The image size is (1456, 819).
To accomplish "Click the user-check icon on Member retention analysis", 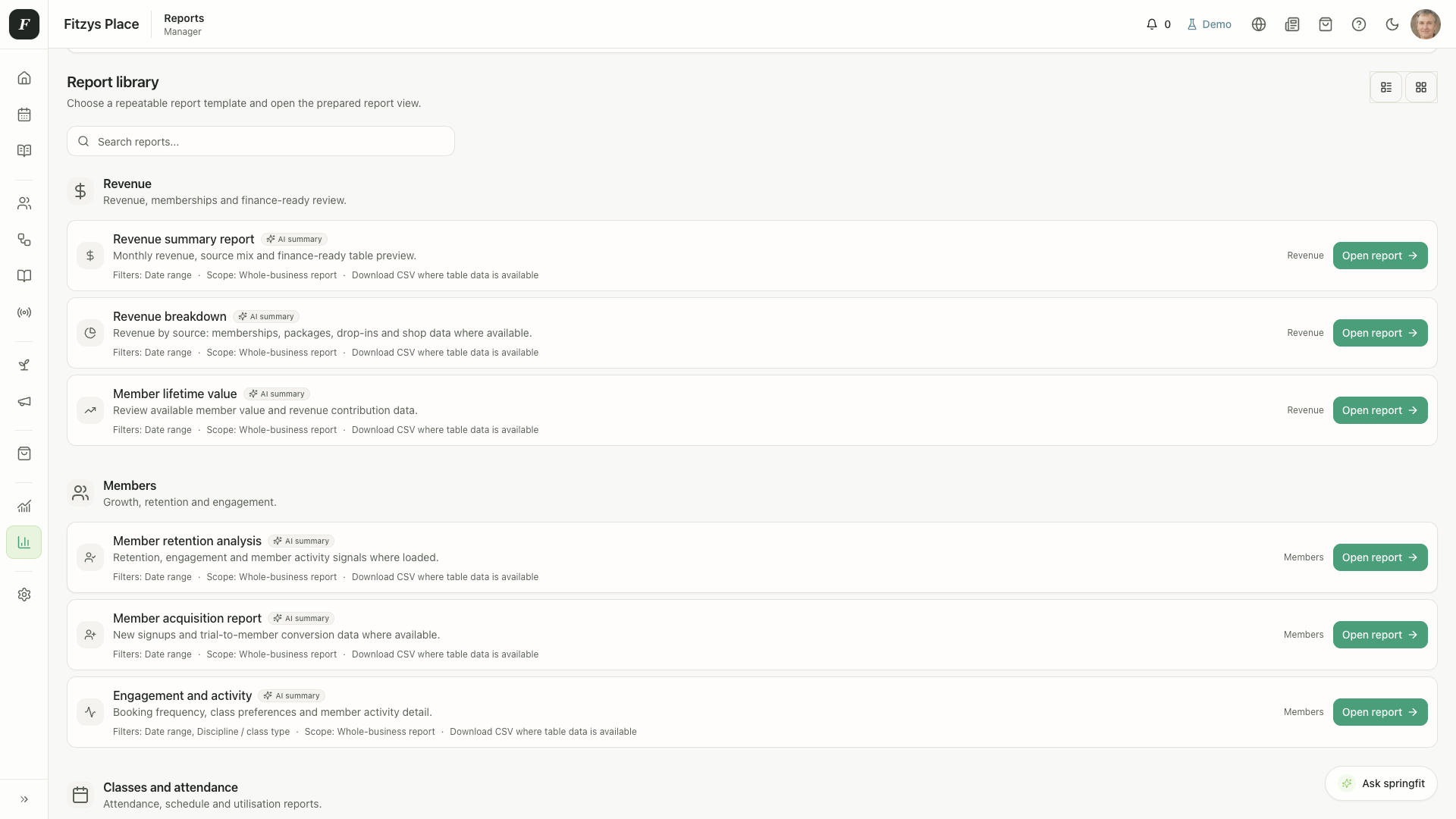I will [90, 557].
